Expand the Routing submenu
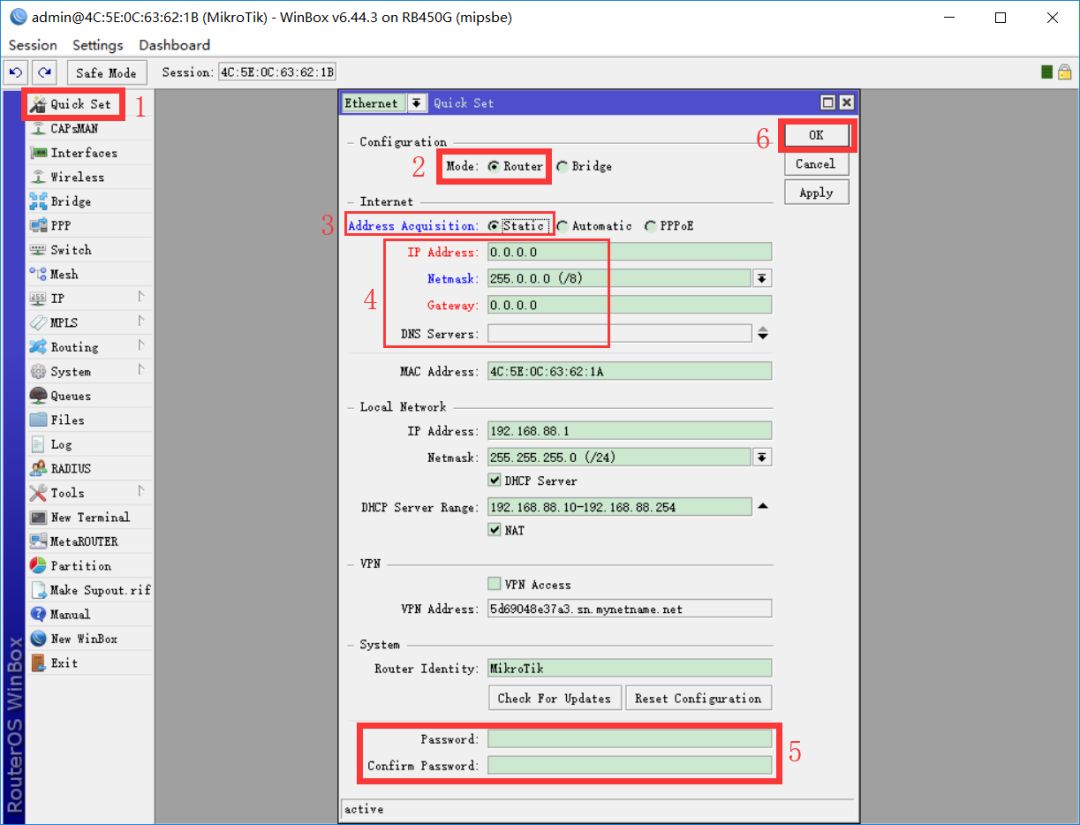 point(141,345)
